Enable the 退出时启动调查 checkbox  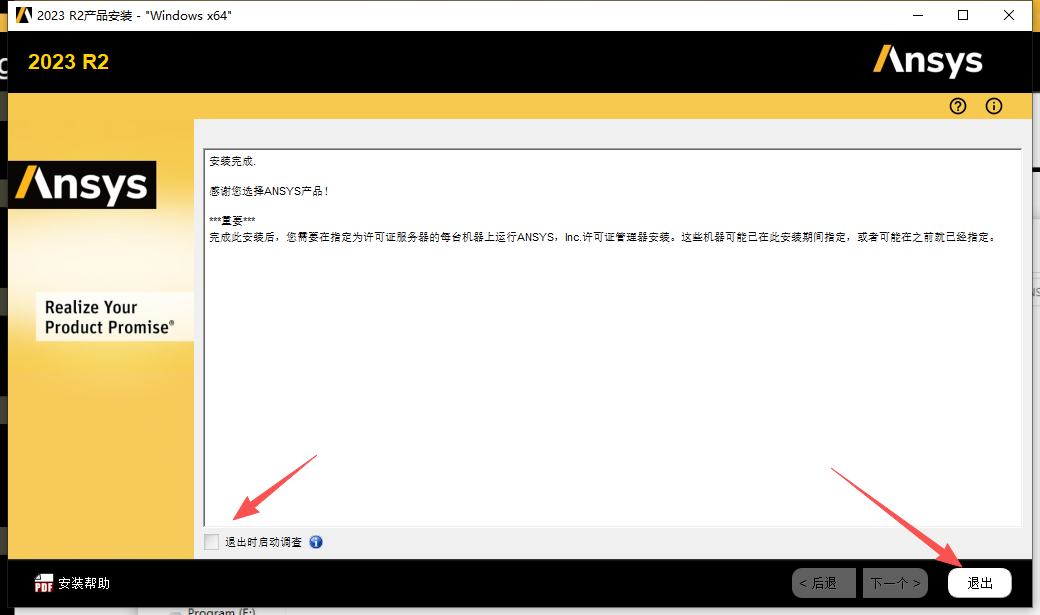(211, 542)
